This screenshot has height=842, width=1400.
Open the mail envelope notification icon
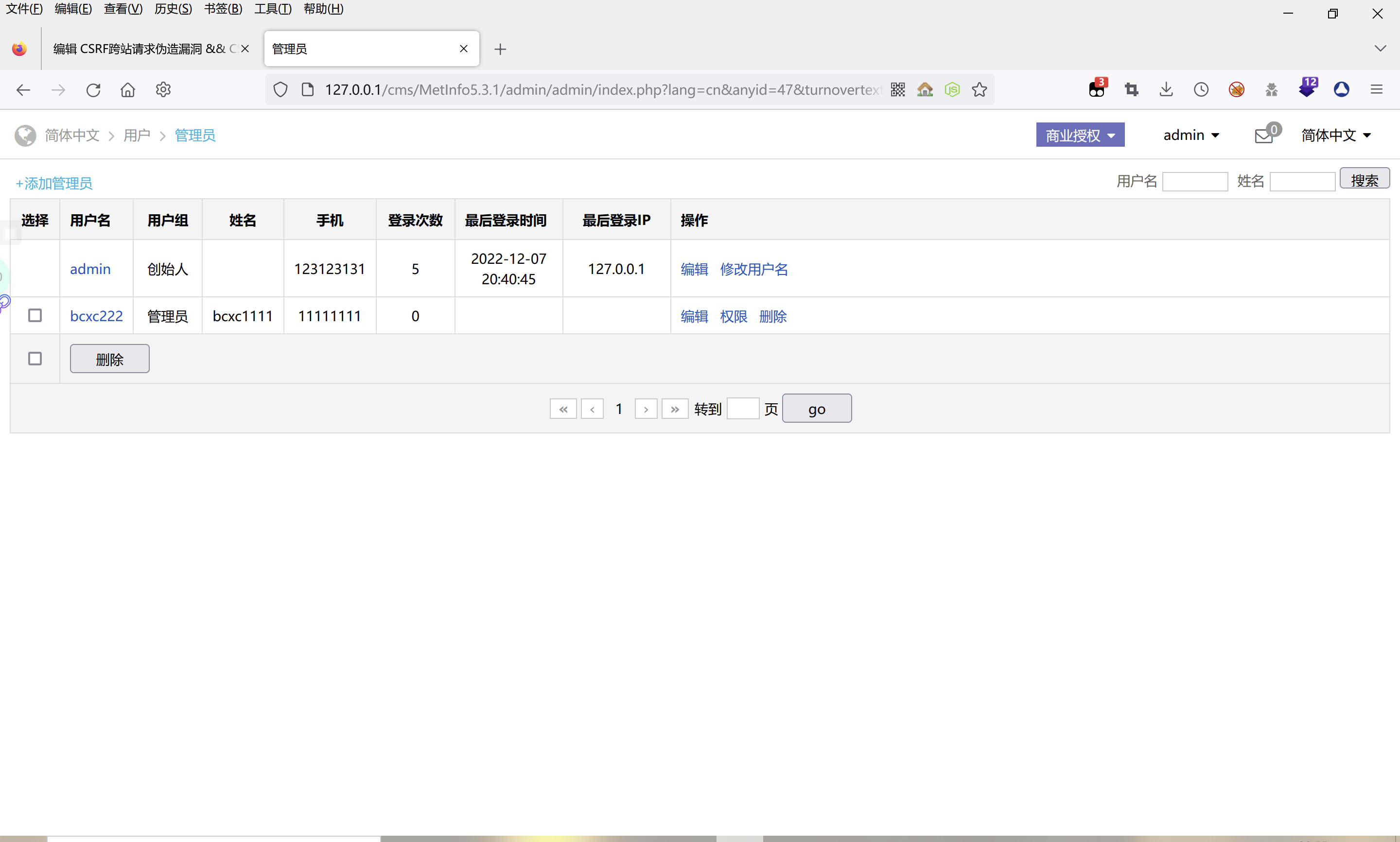(x=1263, y=136)
